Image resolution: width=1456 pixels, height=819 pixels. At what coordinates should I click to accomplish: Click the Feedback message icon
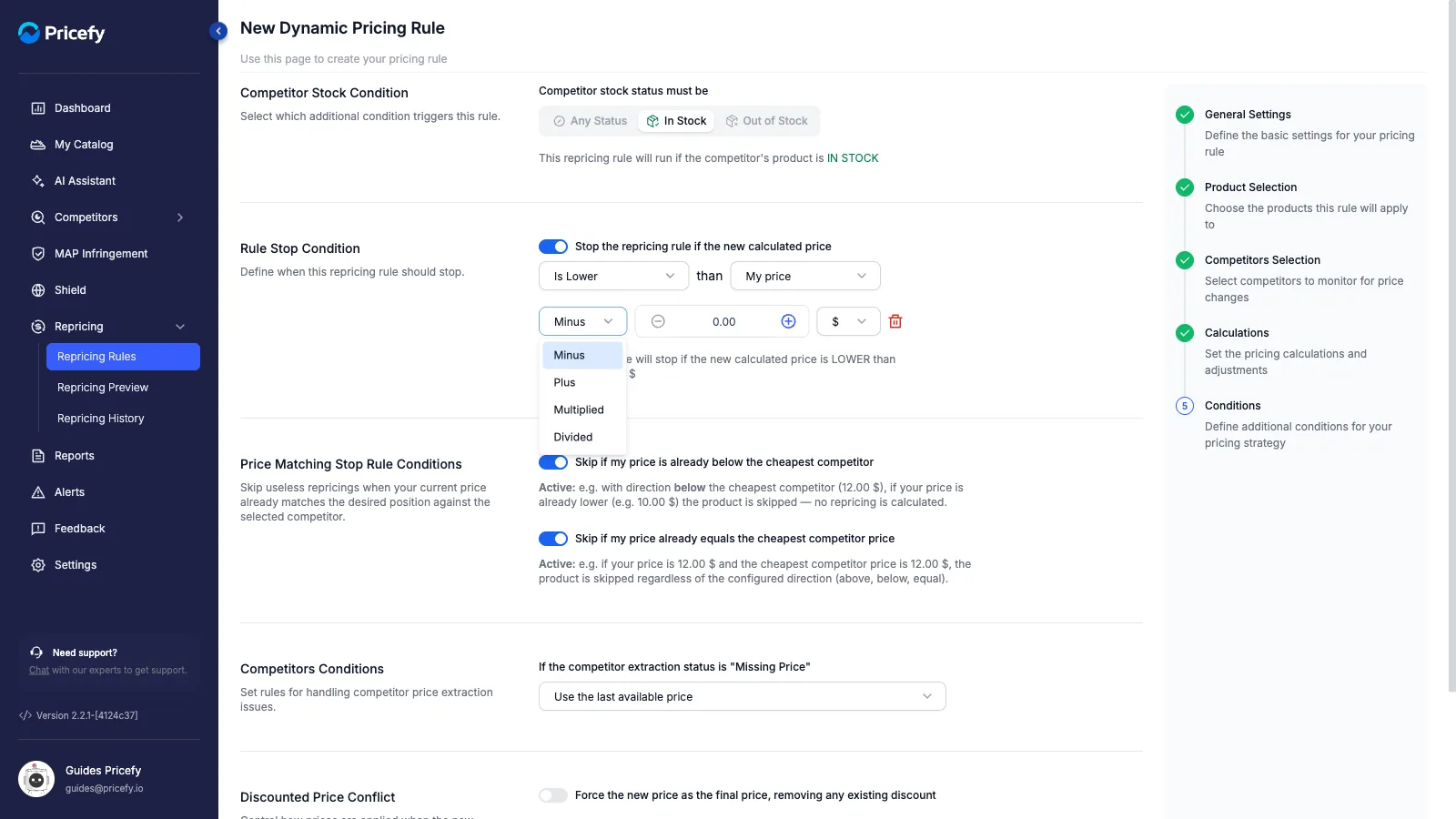tap(38, 529)
